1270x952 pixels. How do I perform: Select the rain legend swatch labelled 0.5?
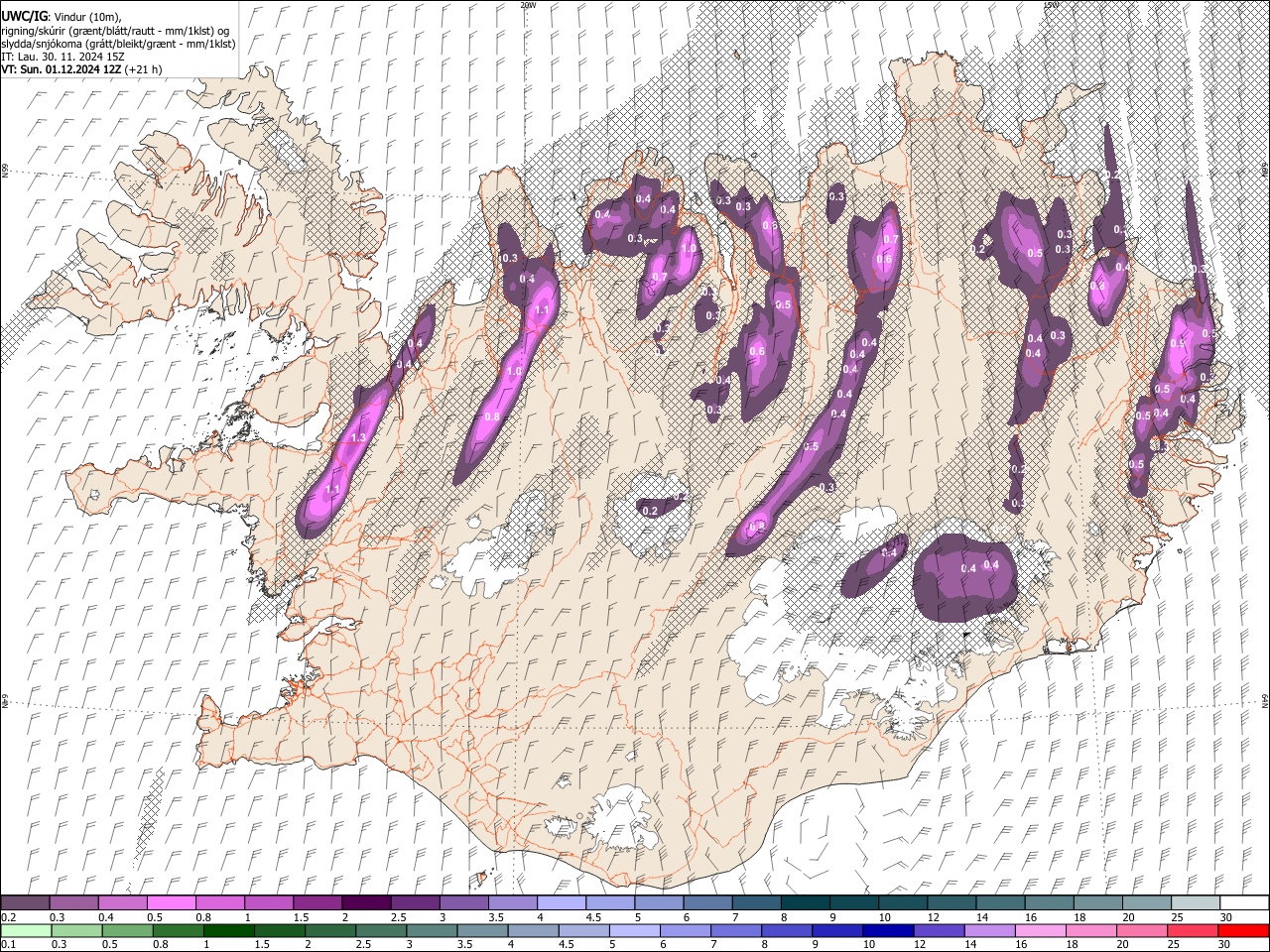128,930
